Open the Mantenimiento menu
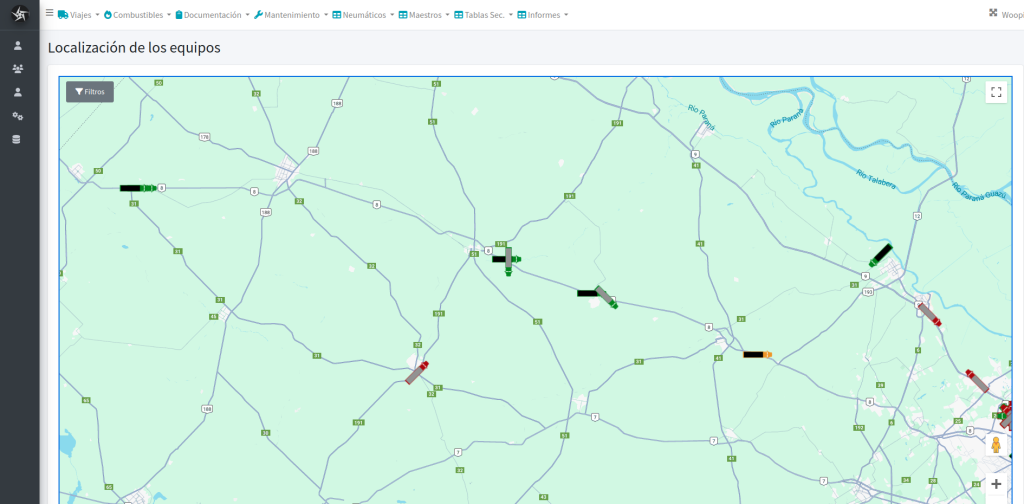1024x504 pixels. pyautogui.click(x=290, y=15)
